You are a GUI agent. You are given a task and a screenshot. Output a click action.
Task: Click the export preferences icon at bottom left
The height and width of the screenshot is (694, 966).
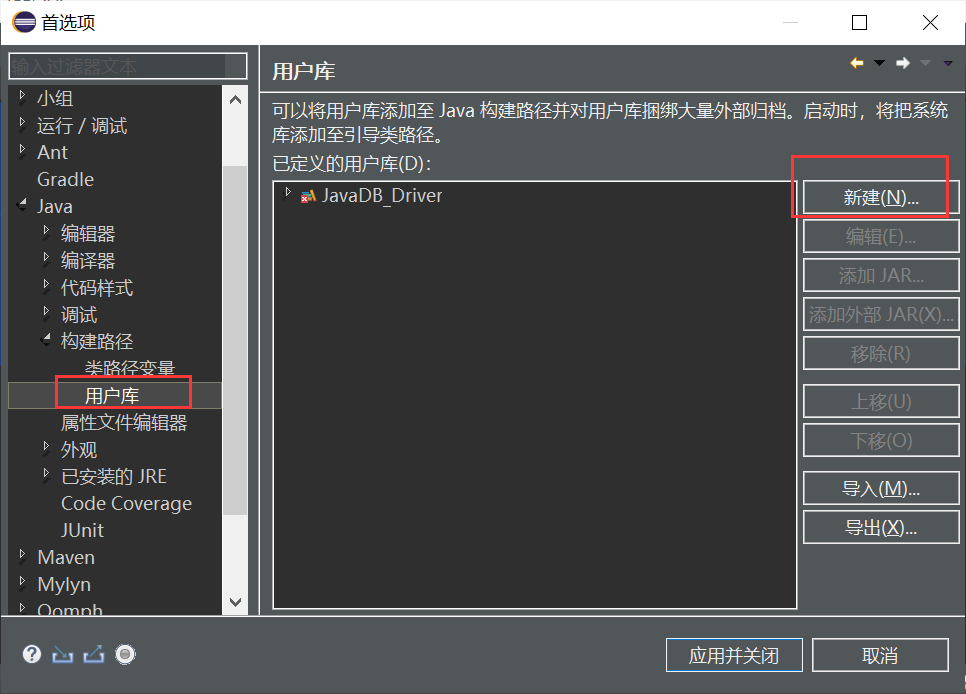click(x=92, y=654)
